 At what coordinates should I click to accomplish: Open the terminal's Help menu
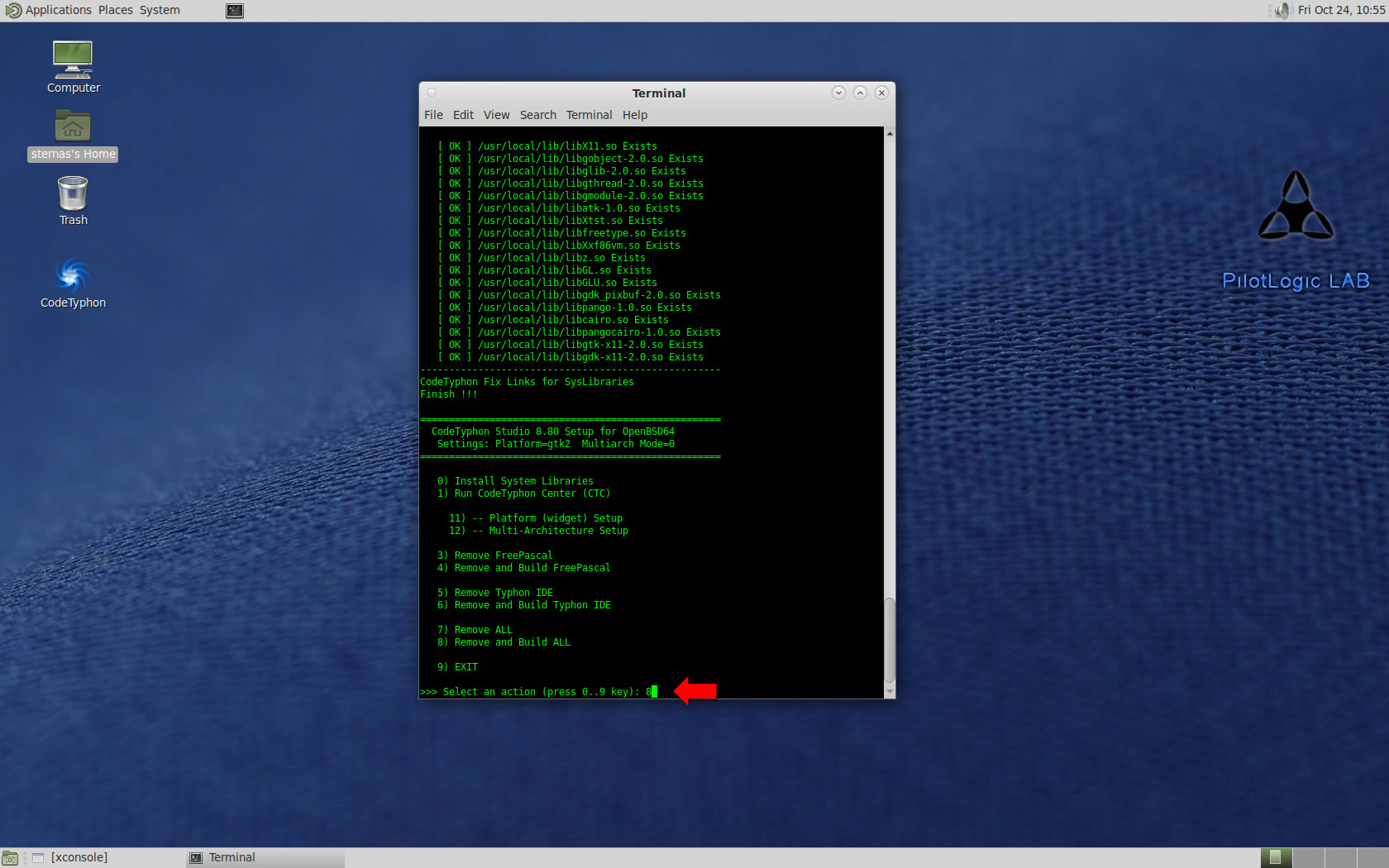(x=634, y=115)
